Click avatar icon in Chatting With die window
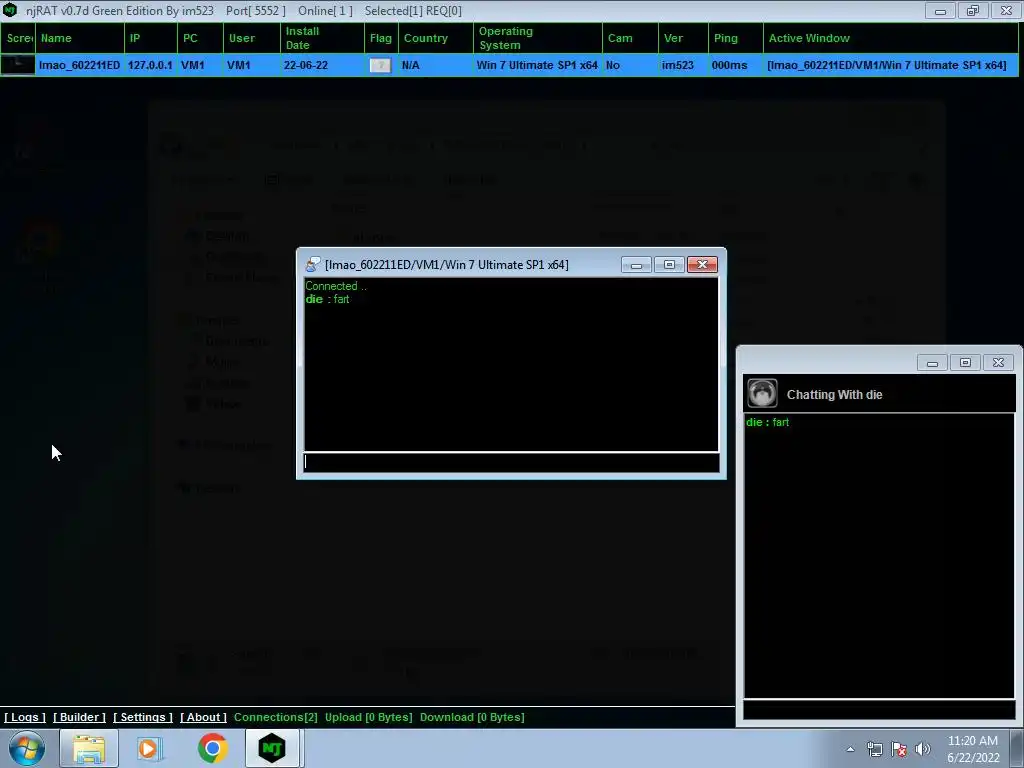Viewport: 1024px width, 768px height. click(762, 394)
